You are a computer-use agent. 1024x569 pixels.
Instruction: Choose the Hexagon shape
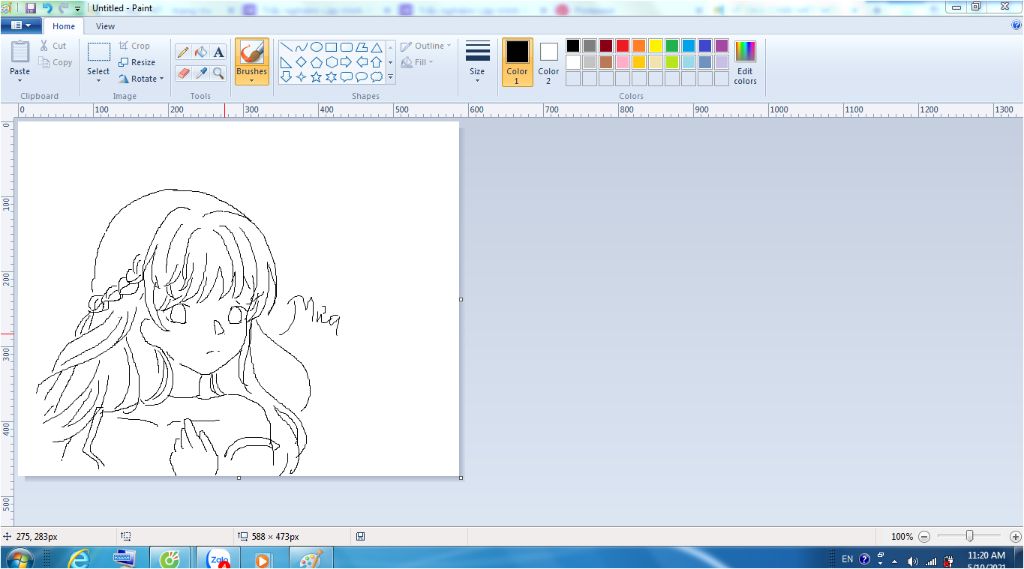[x=331, y=62]
